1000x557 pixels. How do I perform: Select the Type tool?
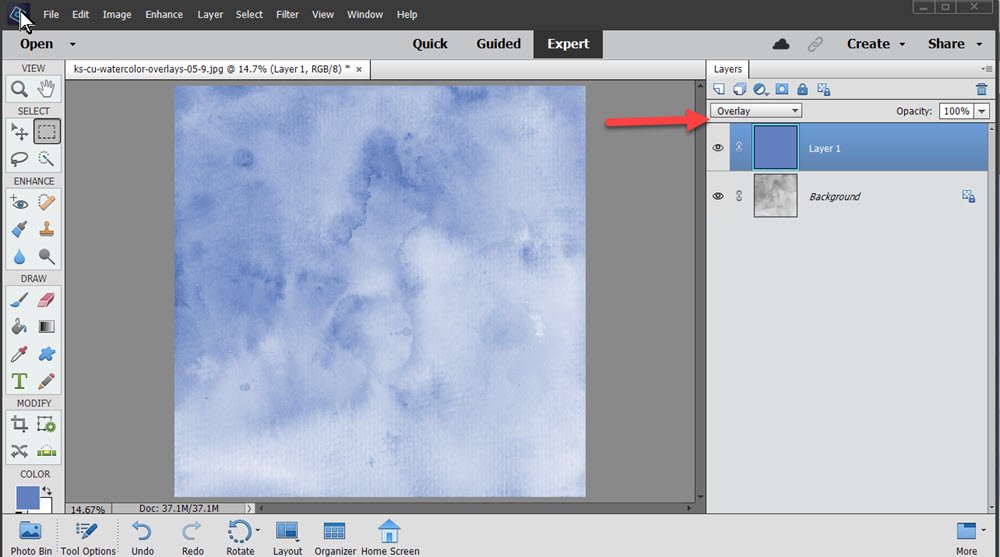(19, 381)
